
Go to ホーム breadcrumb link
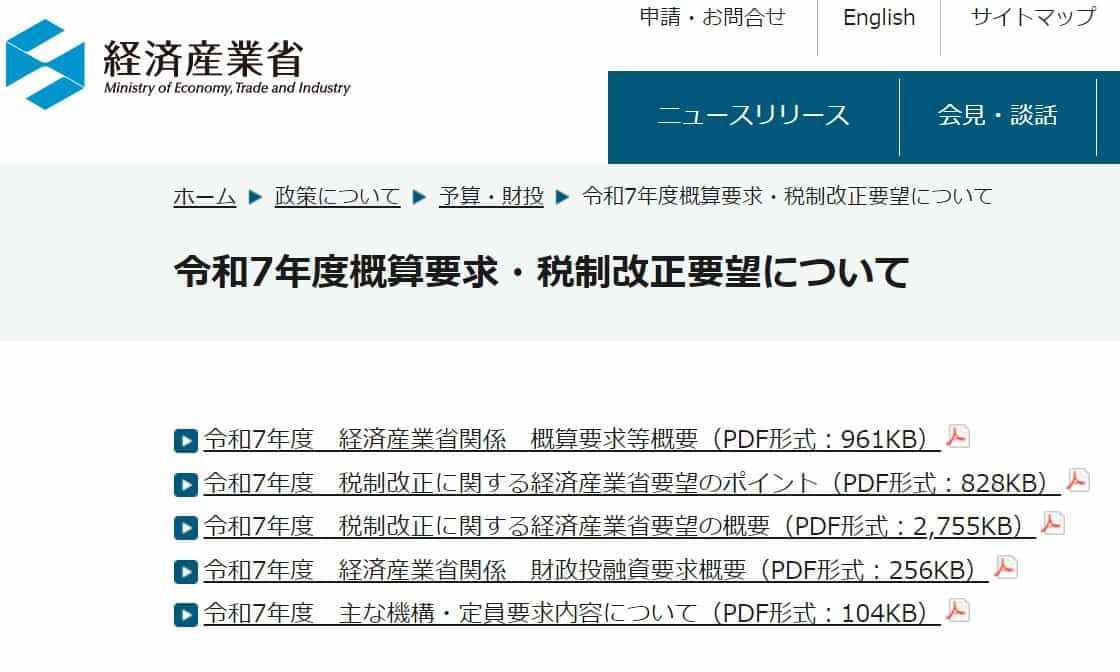click(204, 196)
